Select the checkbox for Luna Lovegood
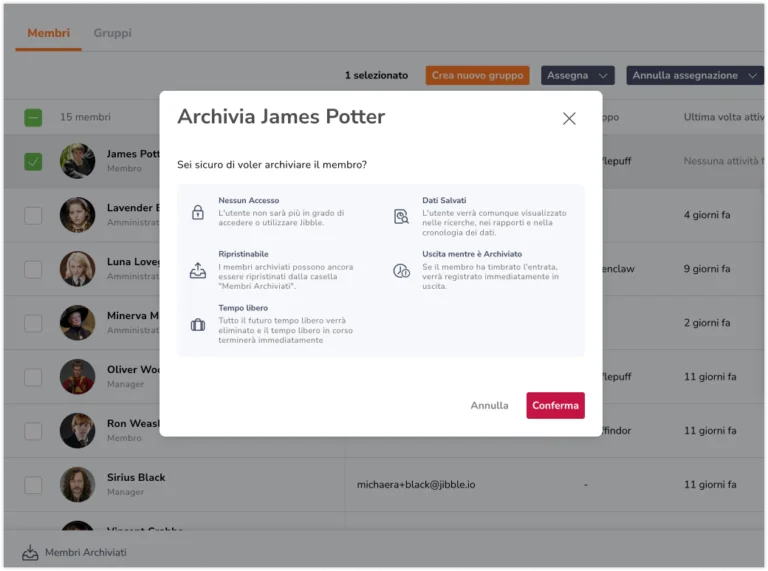 pos(33,269)
